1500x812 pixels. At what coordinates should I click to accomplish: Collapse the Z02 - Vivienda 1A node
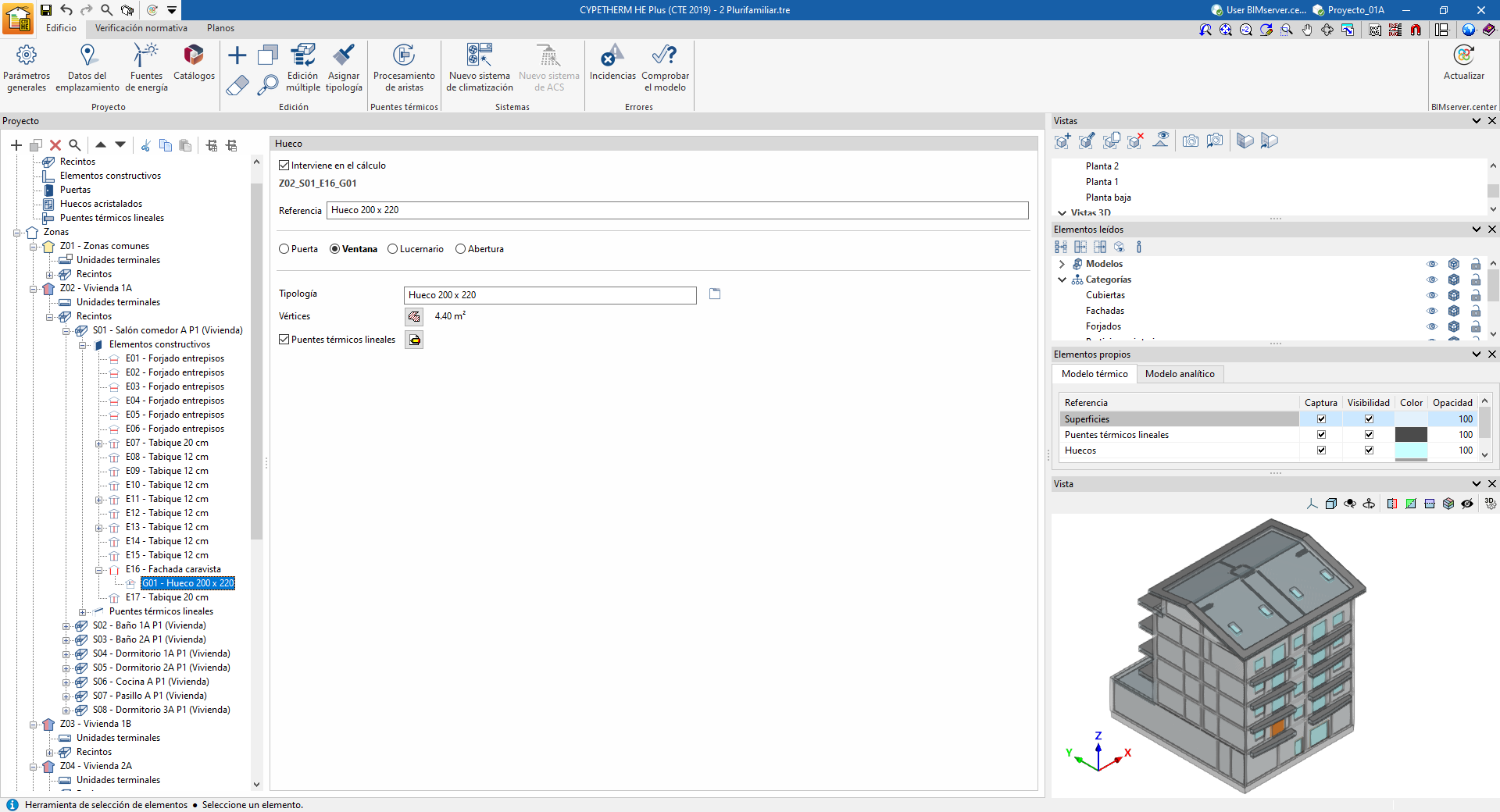34,289
